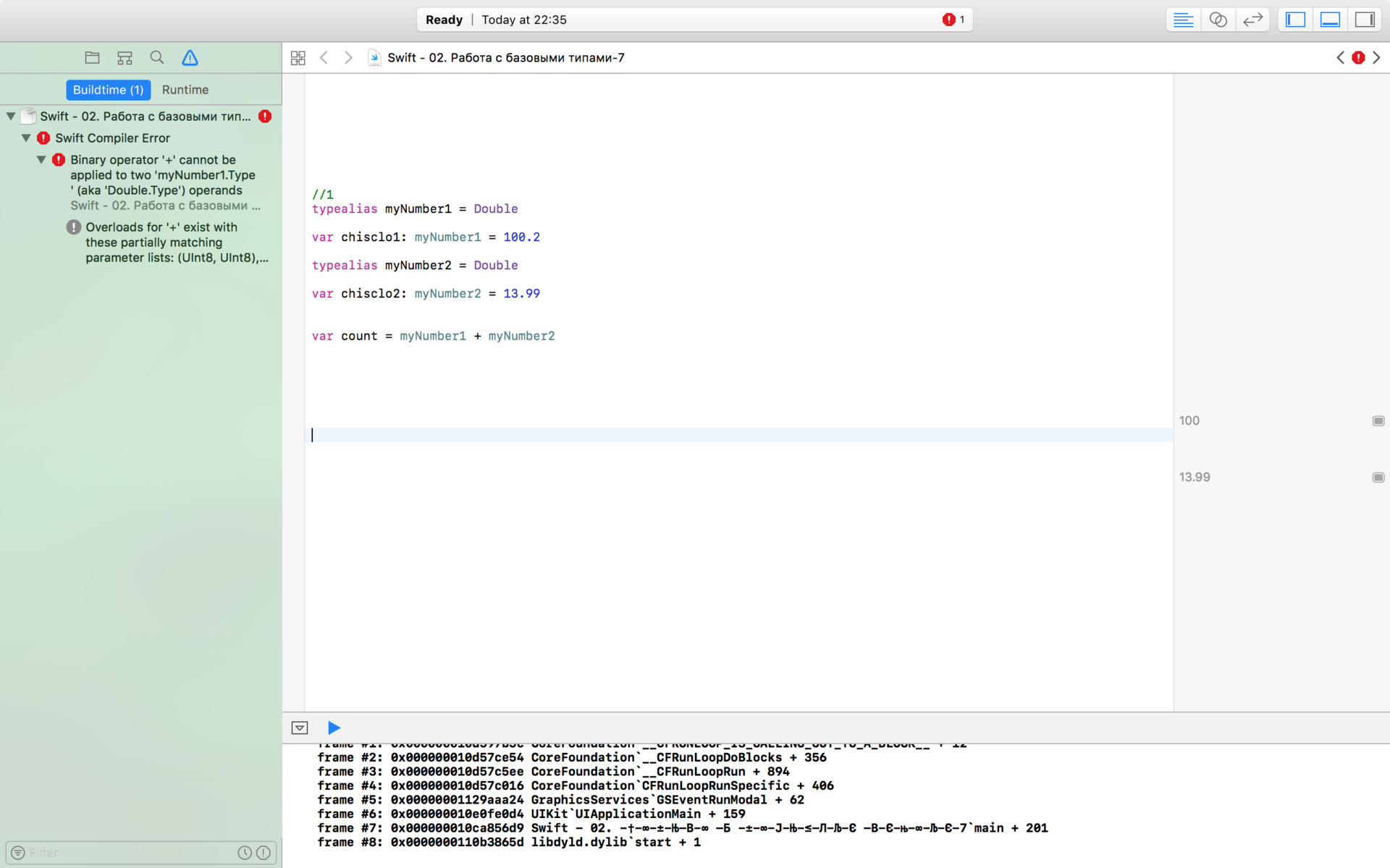Run the playground with the blue play button
The width and height of the screenshot is (1390, 868).
[x=334, y=728]
